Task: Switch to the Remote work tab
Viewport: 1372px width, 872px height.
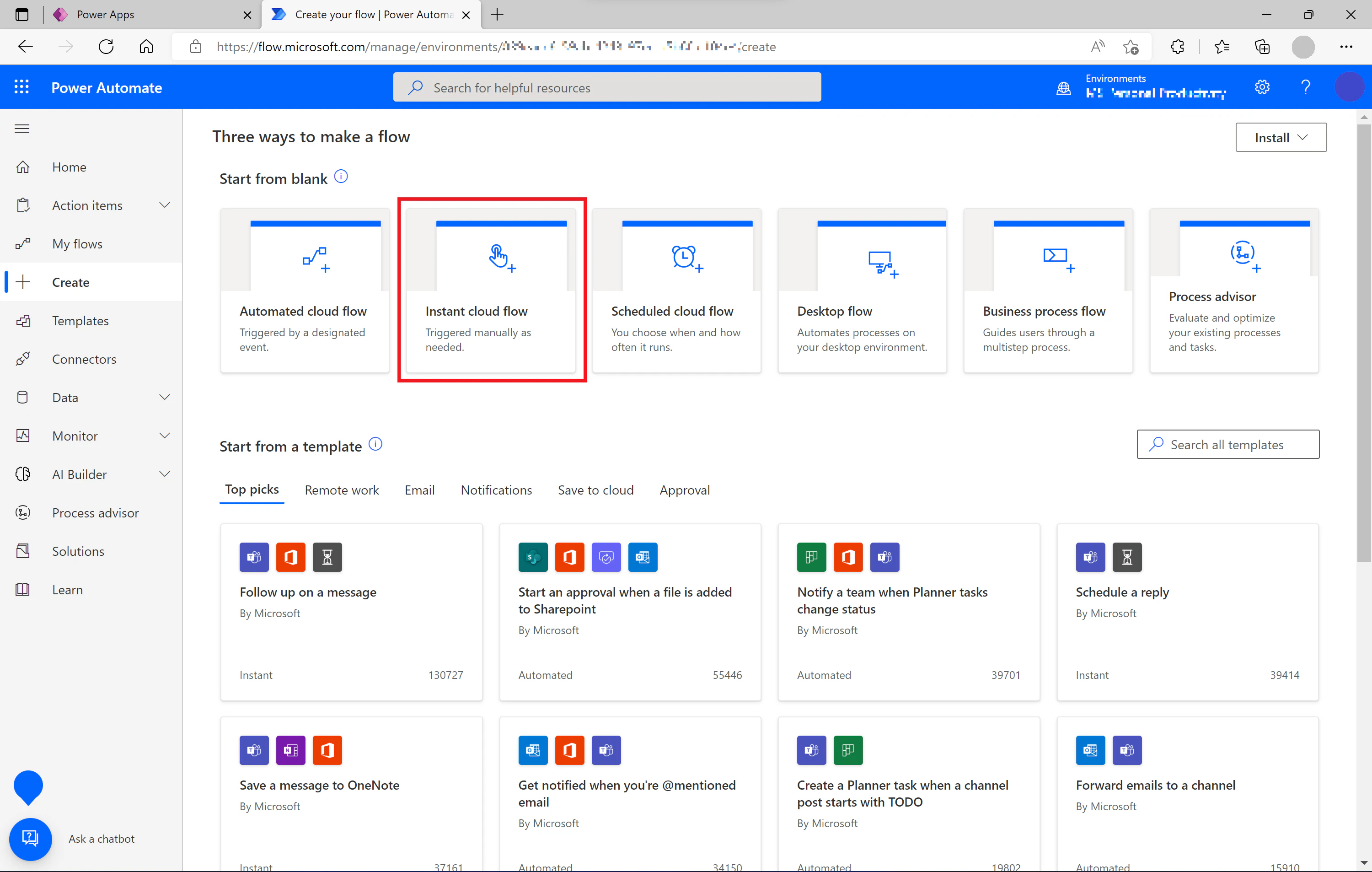Action: pos(341,490)
